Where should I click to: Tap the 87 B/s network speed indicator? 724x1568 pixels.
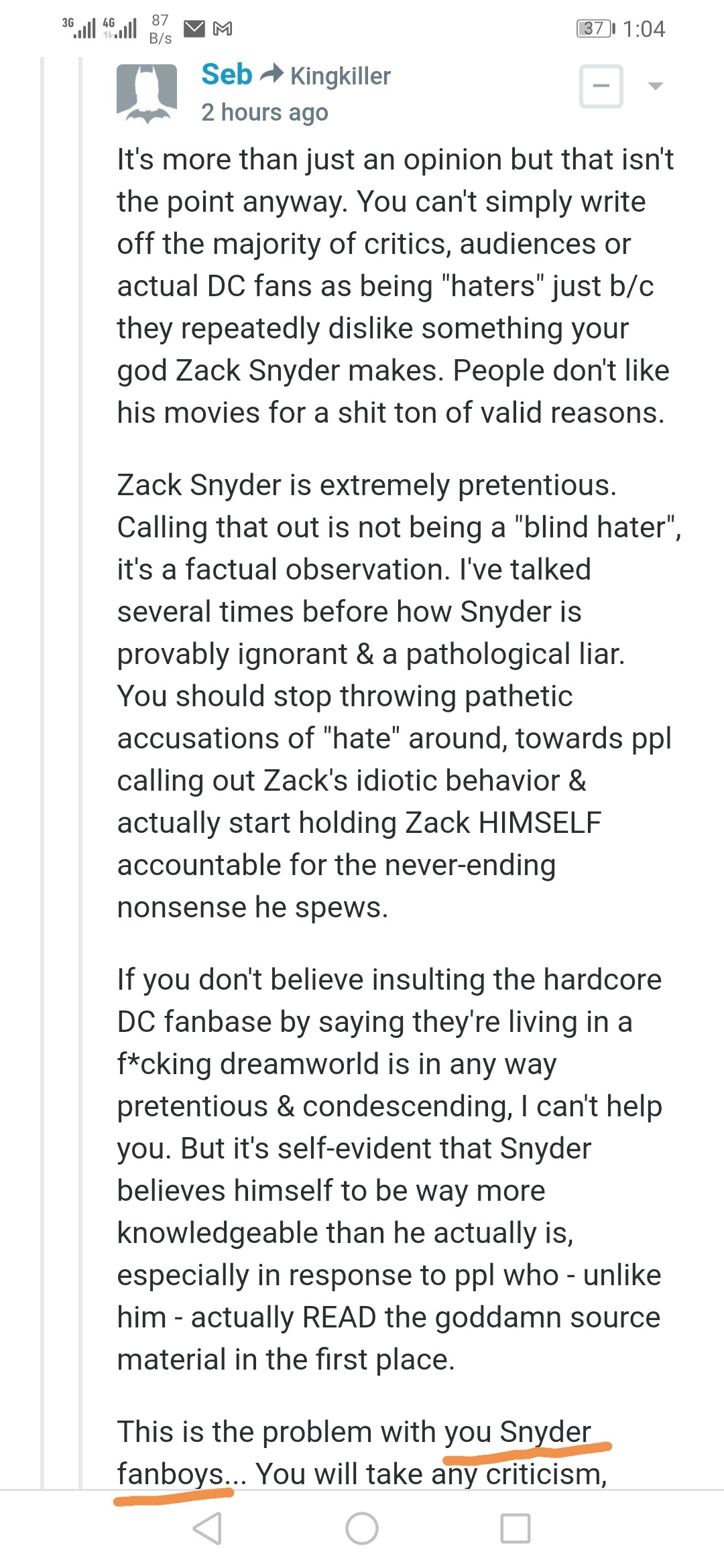click(x=160, y=29)
